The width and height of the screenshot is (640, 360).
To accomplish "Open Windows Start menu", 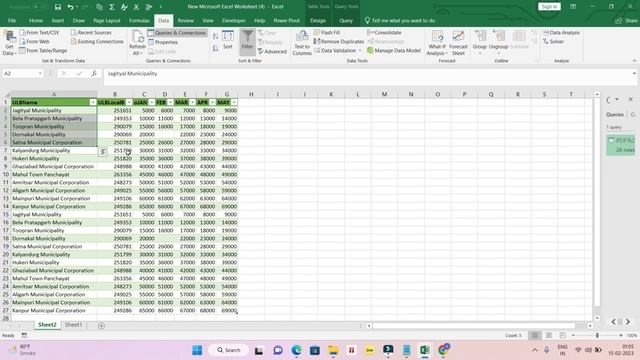I will [197, 350].
